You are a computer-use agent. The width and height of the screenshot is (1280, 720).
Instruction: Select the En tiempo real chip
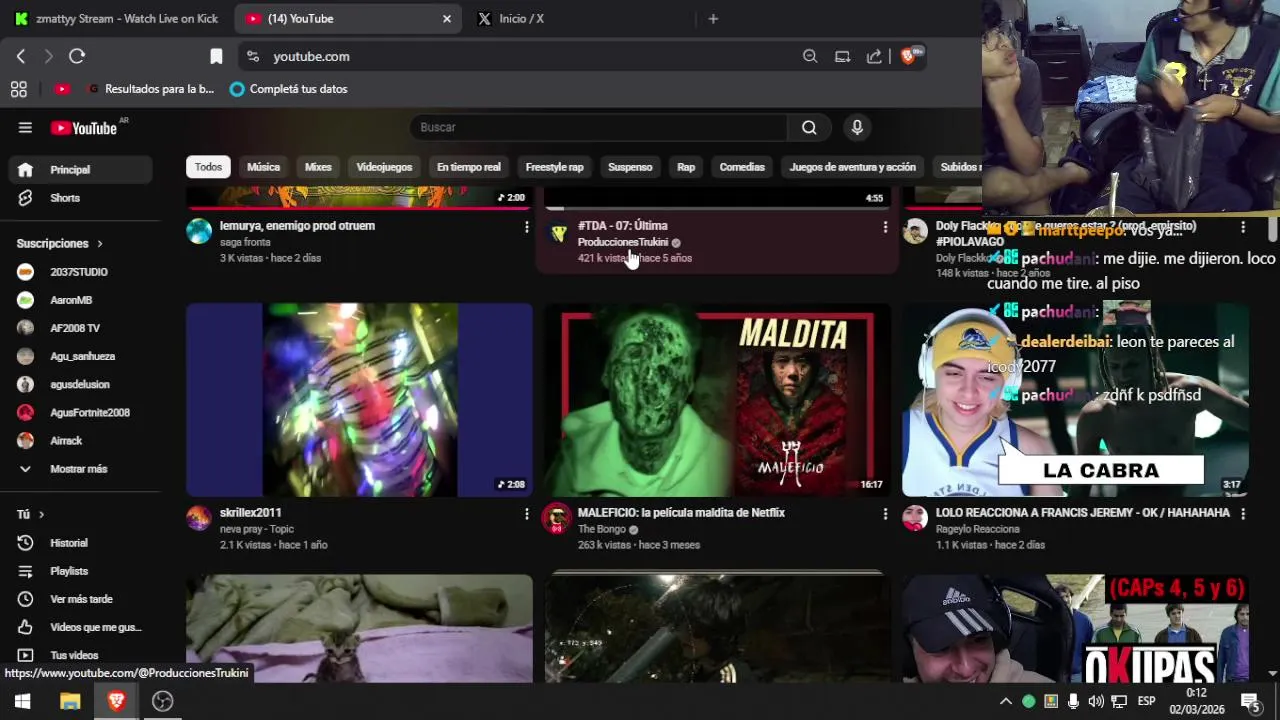(468, 167)
